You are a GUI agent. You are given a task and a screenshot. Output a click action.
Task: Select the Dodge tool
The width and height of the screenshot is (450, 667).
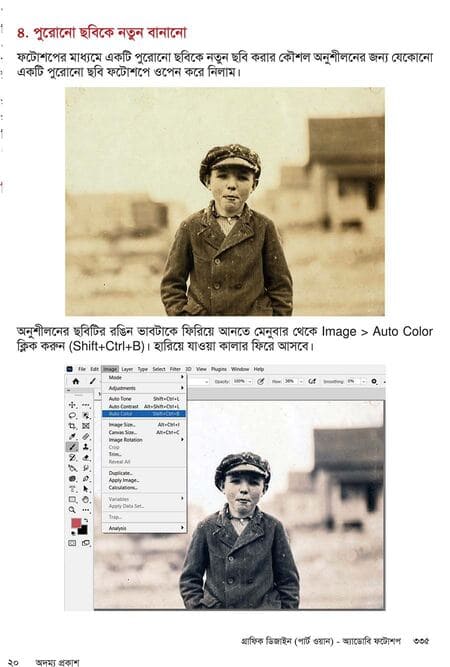coord(72,479)
